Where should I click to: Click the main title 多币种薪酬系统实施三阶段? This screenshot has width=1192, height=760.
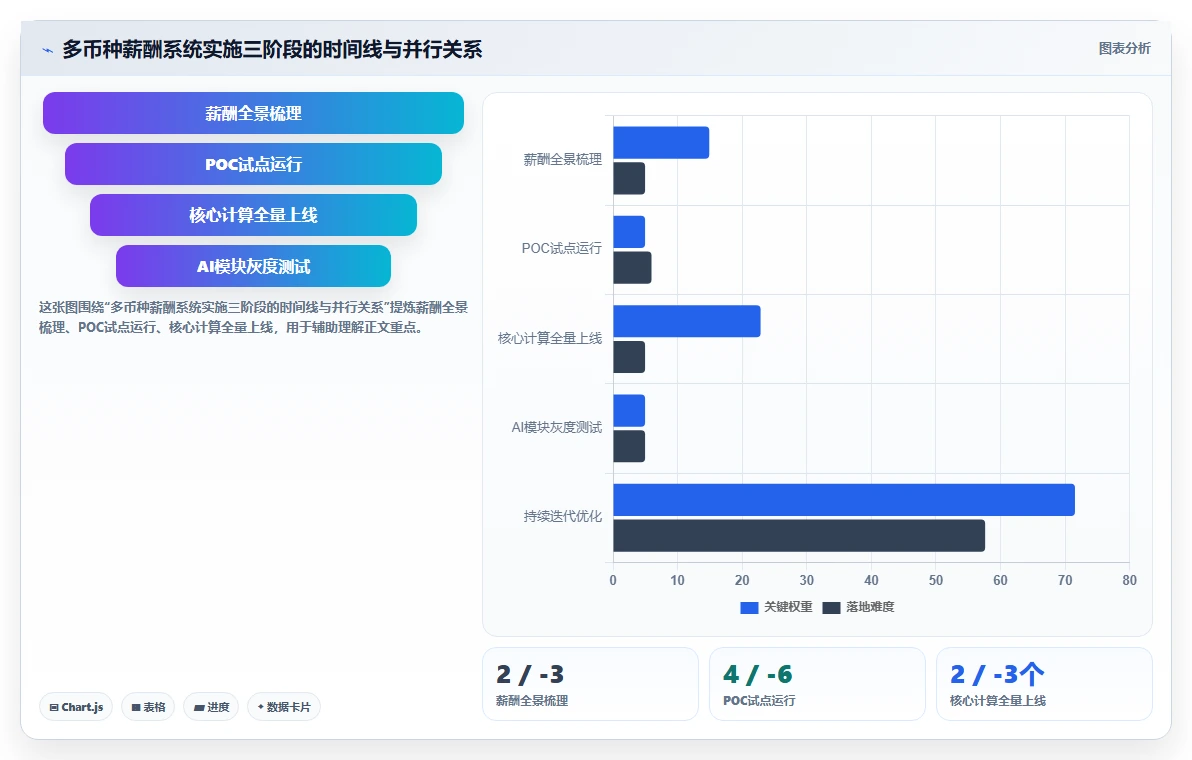coord(272,49)
